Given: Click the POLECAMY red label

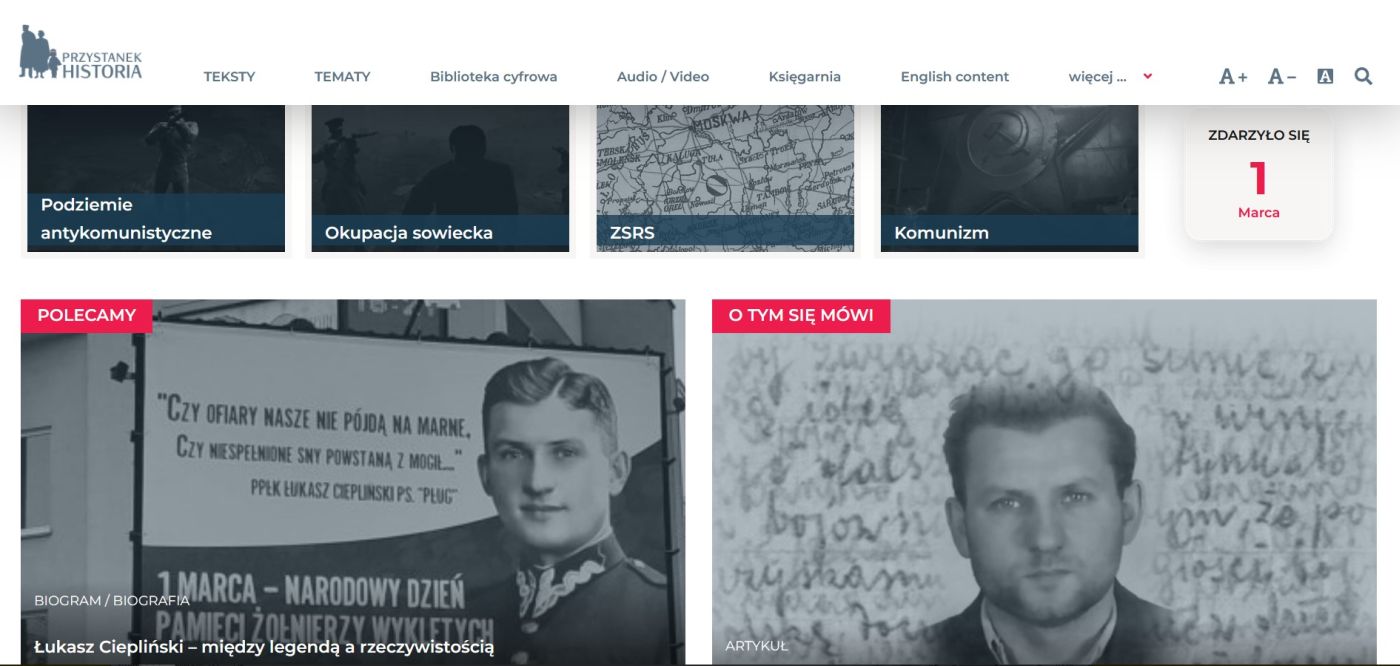Looking at the screenshot, I should pyautogui.click(x=86, y=315).
